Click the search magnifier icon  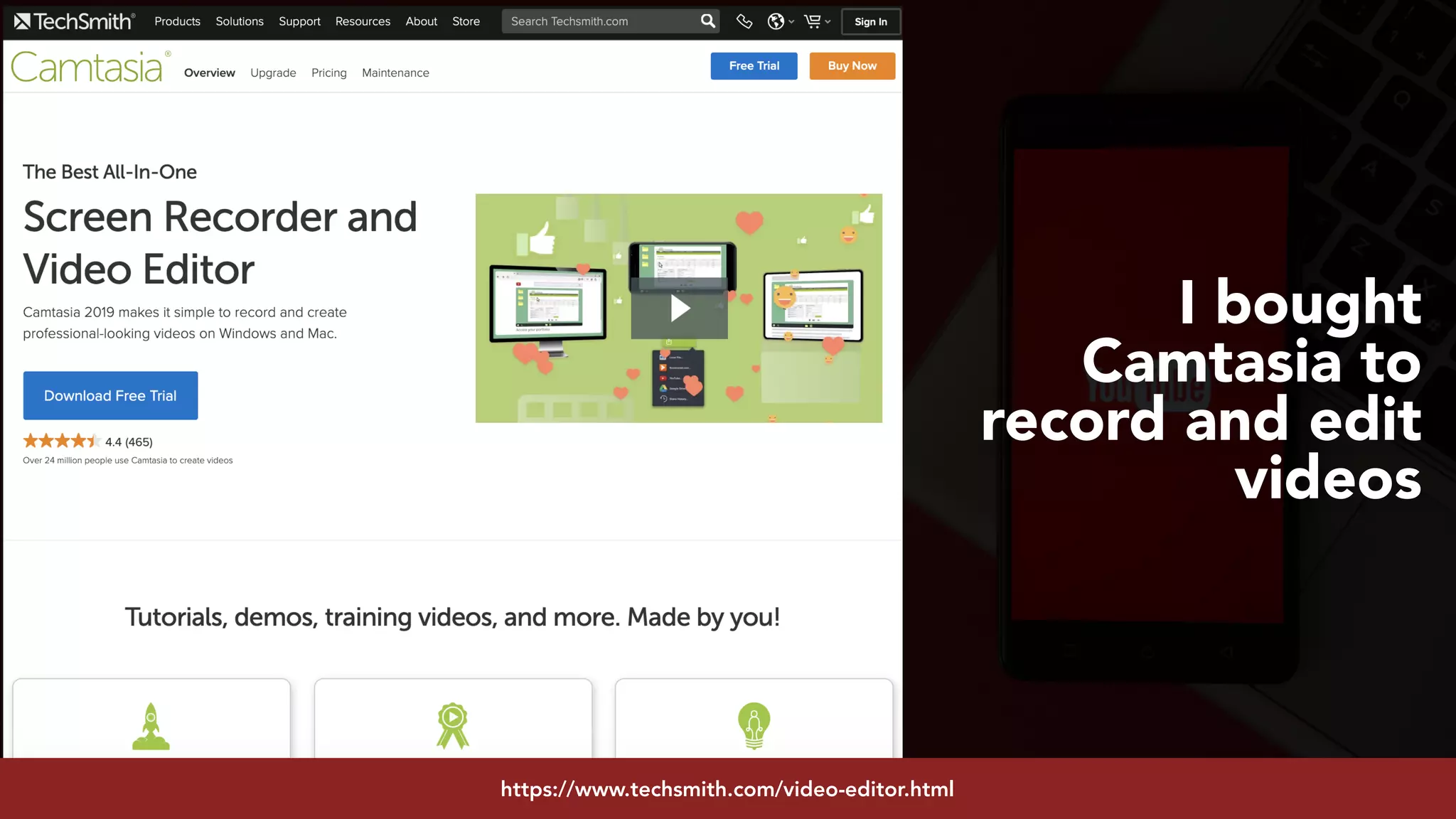tap(707, 21)
